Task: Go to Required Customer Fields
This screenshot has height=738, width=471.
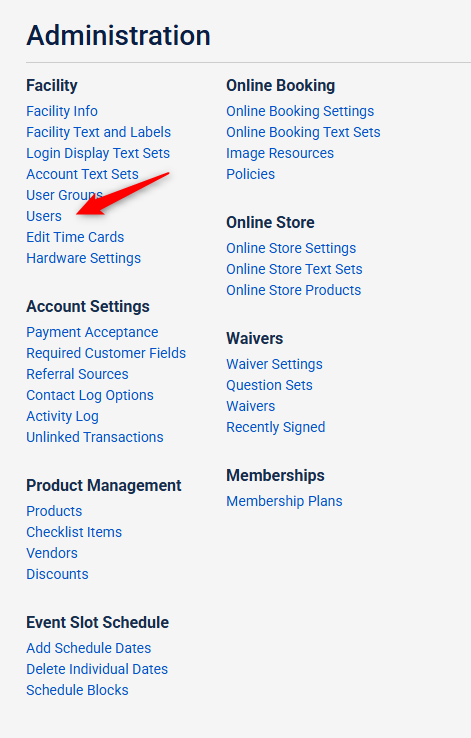Action: 106,353
